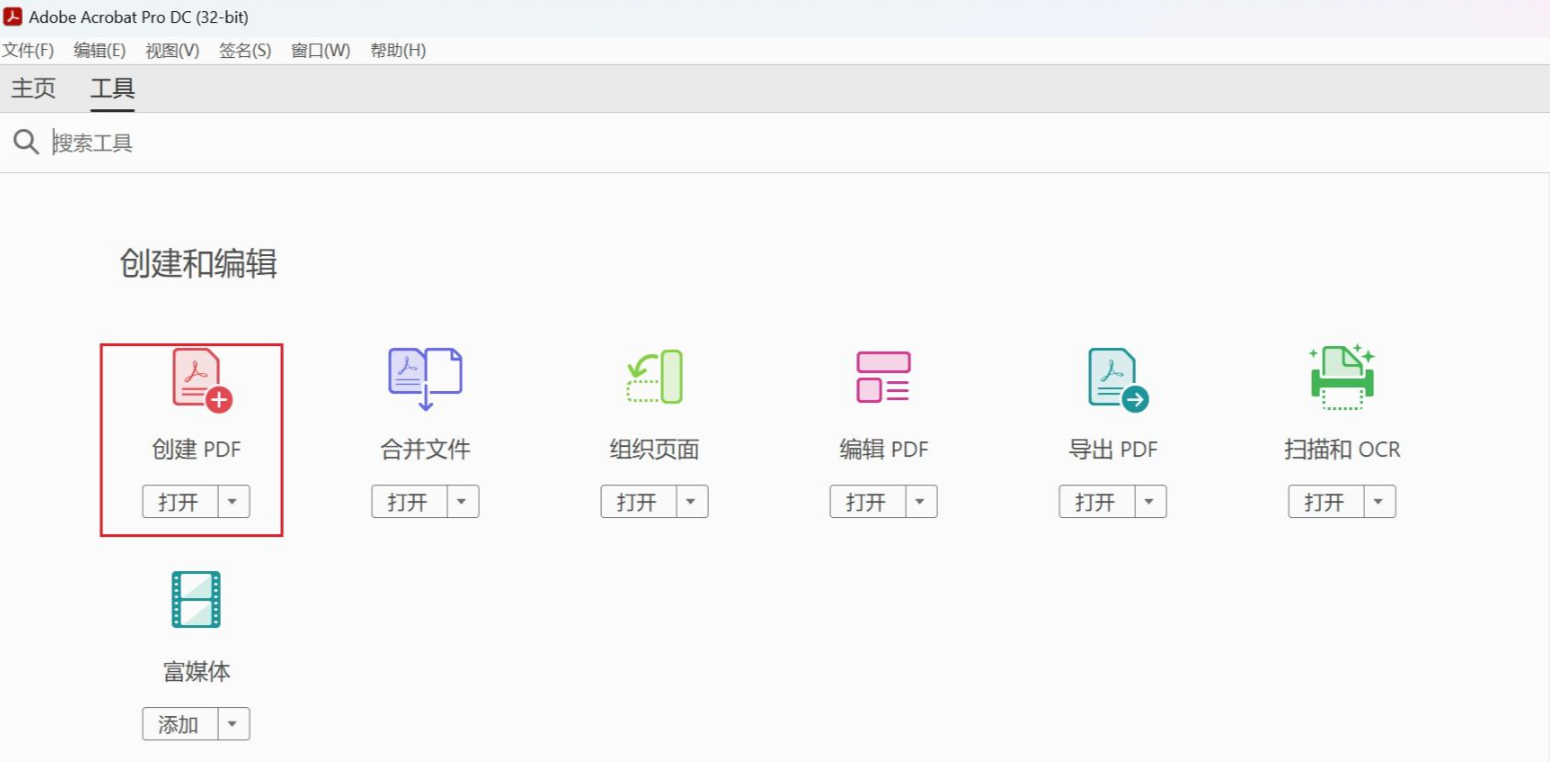
Task: Select the 编辑 PDF pink icon
Action: (883, 377)
